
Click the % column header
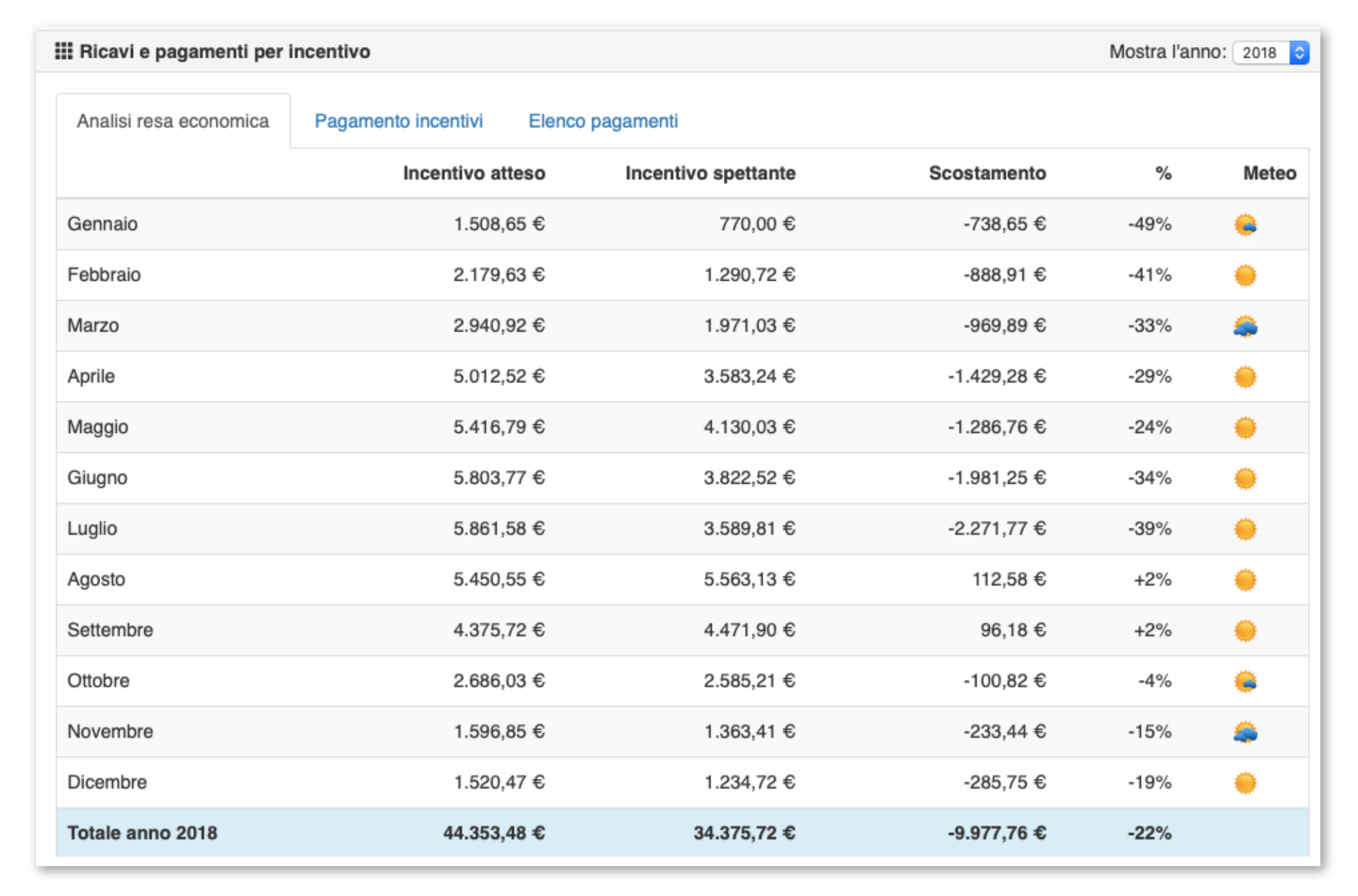click(x=1163, y=173)
